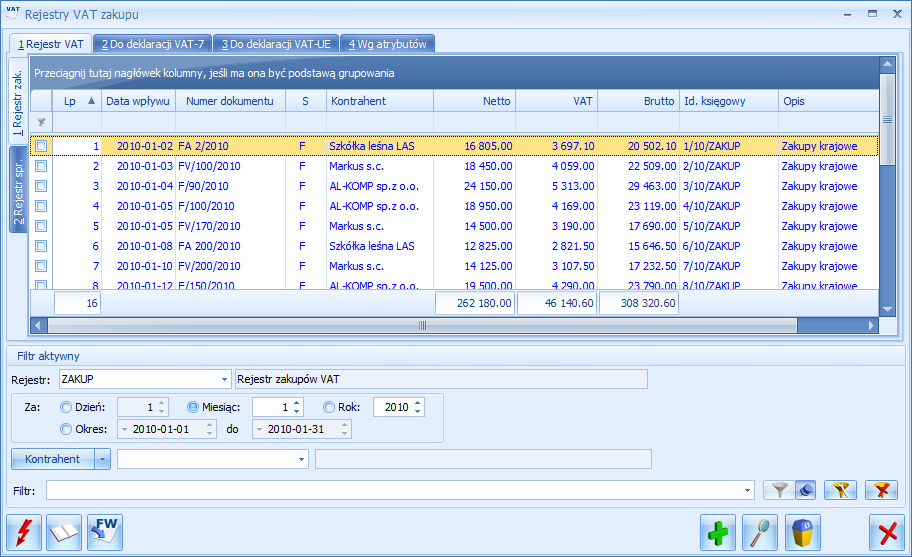Increase the Dzień spinner value
The height and width of the screenshot is (557, 912).
tap(162, 403)
